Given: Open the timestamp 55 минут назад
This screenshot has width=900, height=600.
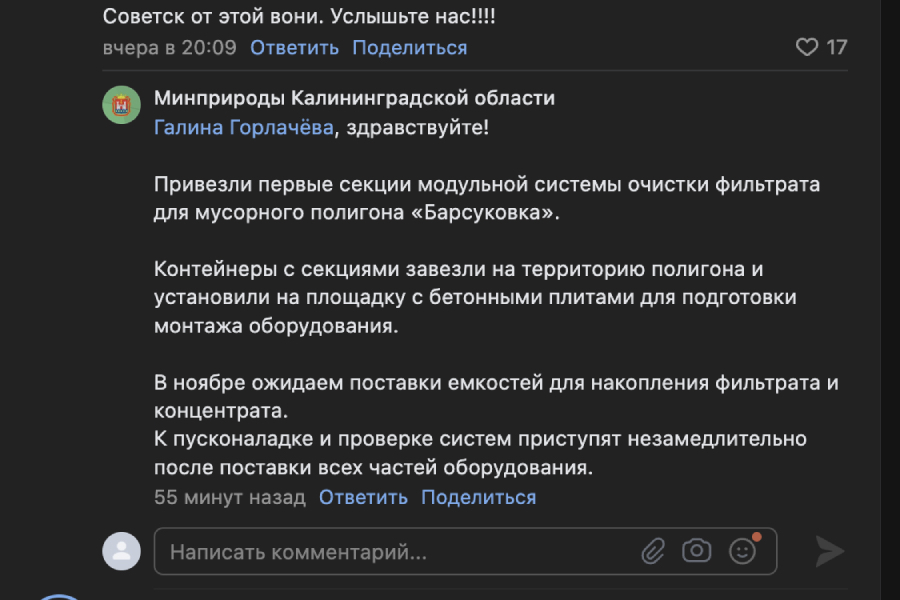Looking at the screenshot, I should (x=230, y=497).
